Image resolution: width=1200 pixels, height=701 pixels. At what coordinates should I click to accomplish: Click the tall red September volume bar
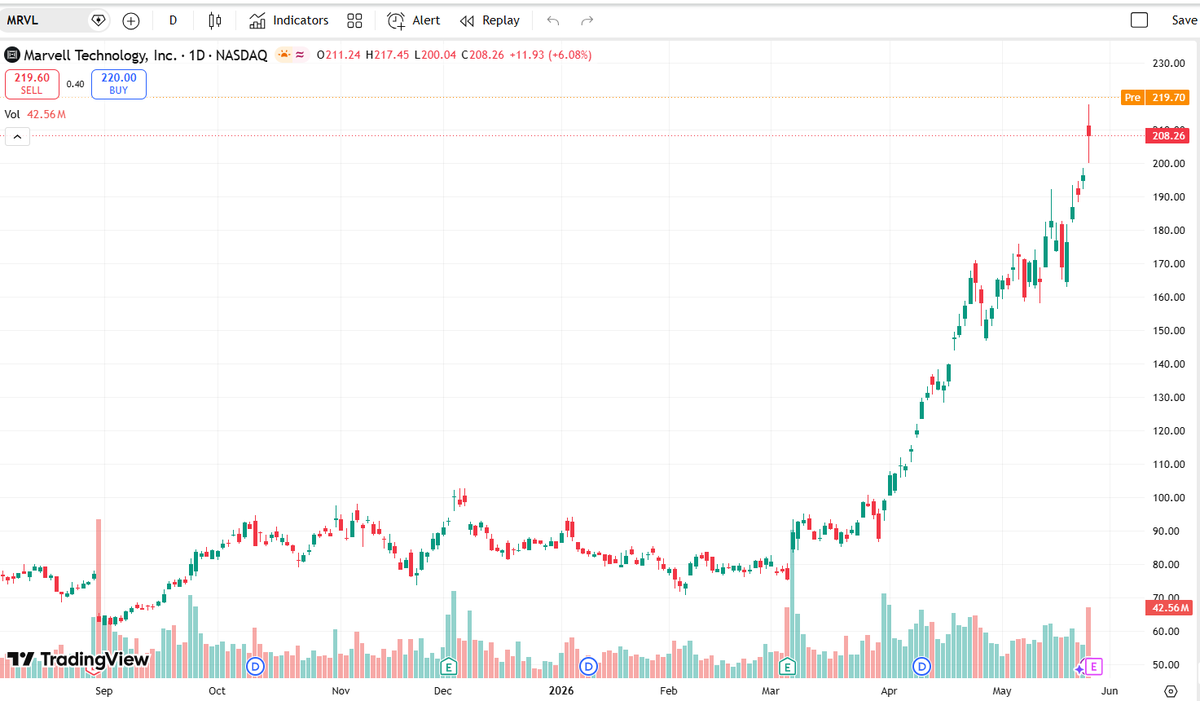[x=98, y=599]
